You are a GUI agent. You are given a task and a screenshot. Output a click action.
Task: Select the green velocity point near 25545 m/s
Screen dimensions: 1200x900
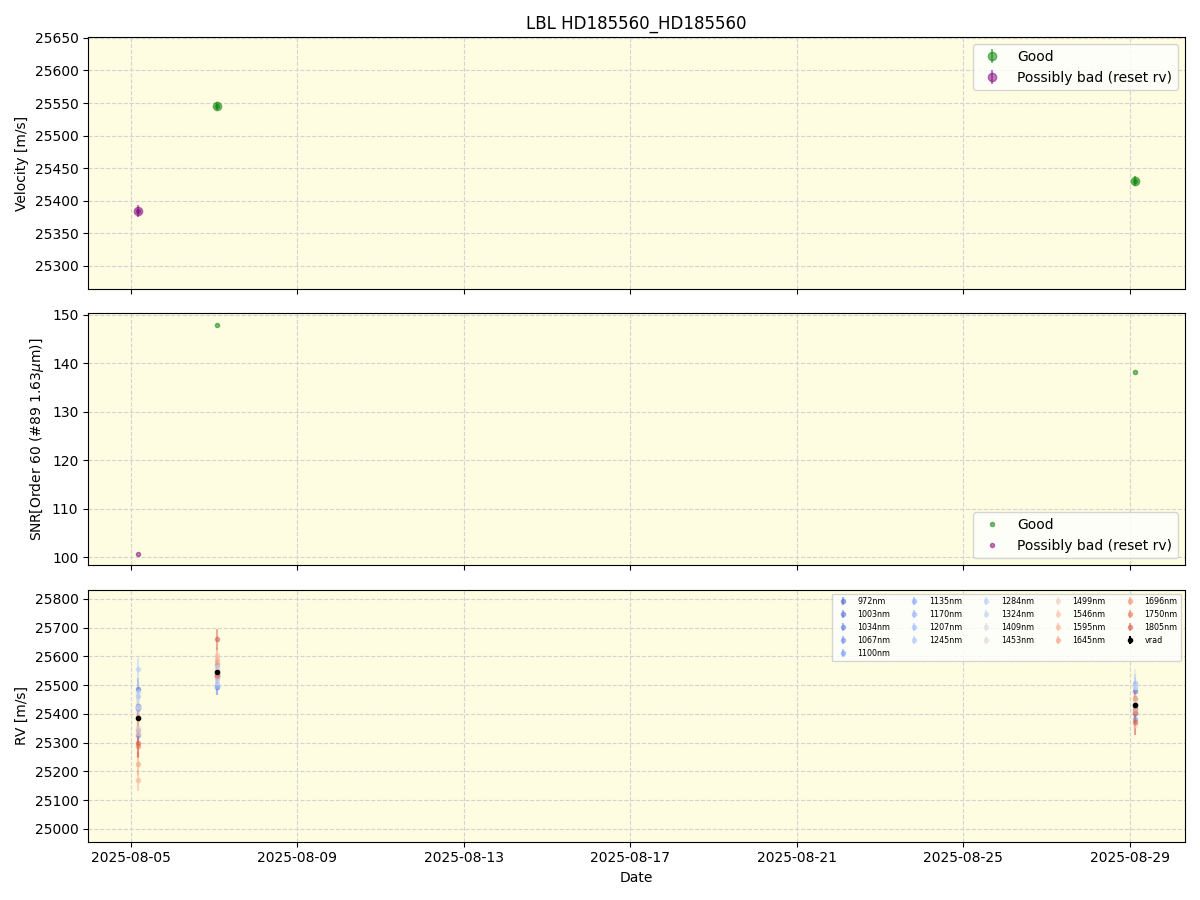[217, 106]
